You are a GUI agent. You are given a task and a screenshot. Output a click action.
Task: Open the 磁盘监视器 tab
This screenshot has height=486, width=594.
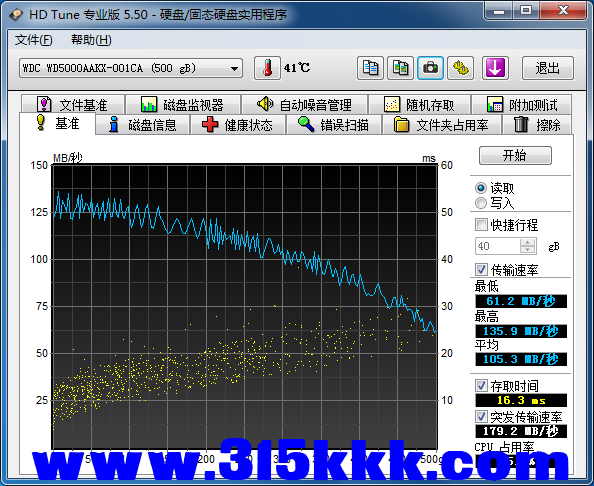[183, 105]
